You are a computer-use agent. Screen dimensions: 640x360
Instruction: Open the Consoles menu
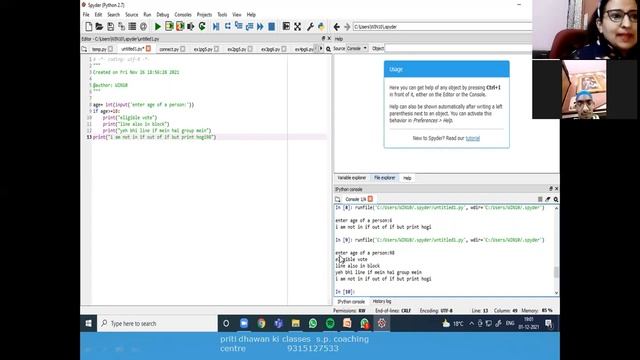[x=183, y=15]
